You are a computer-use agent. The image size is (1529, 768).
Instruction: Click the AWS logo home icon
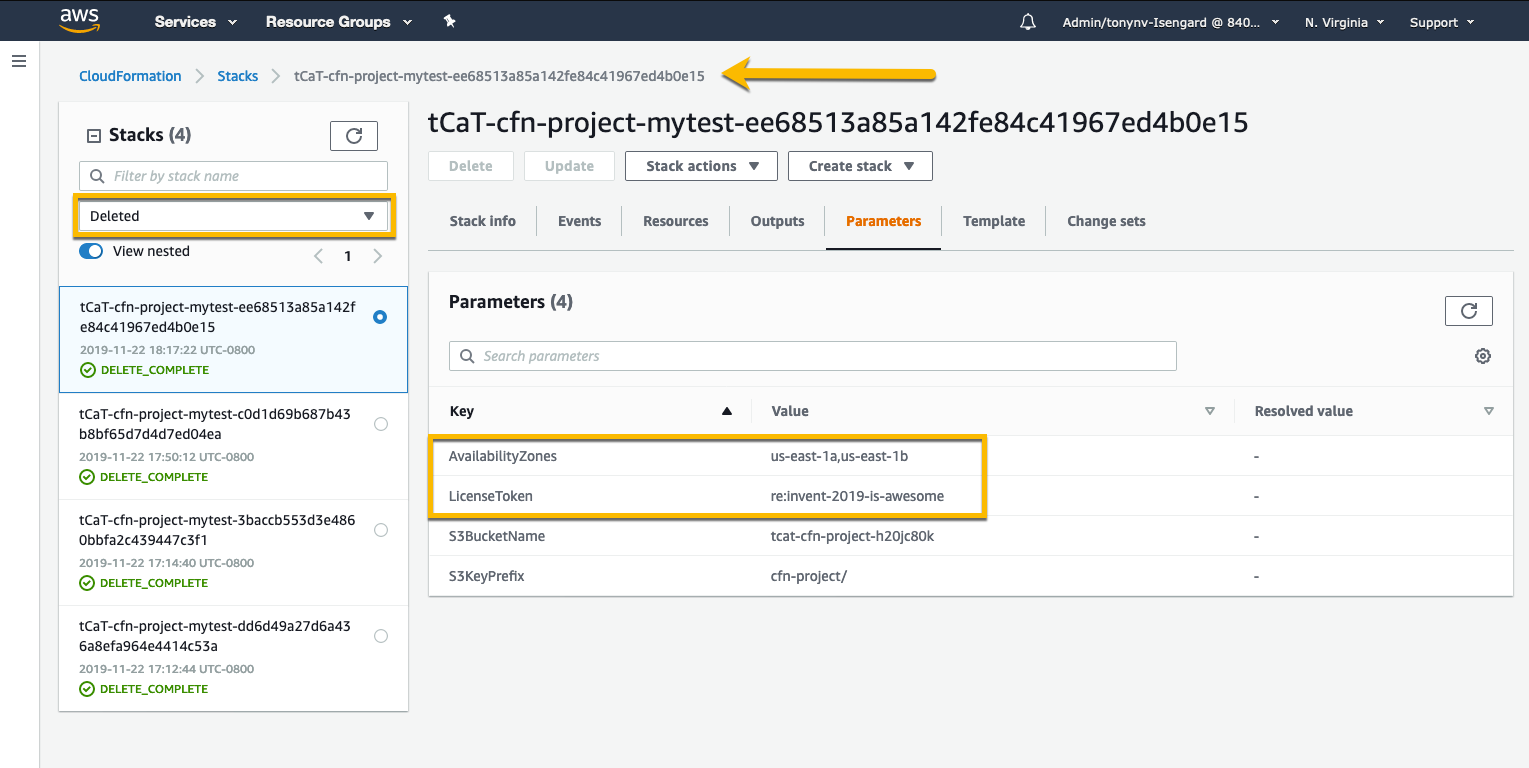tap(80, 20)
